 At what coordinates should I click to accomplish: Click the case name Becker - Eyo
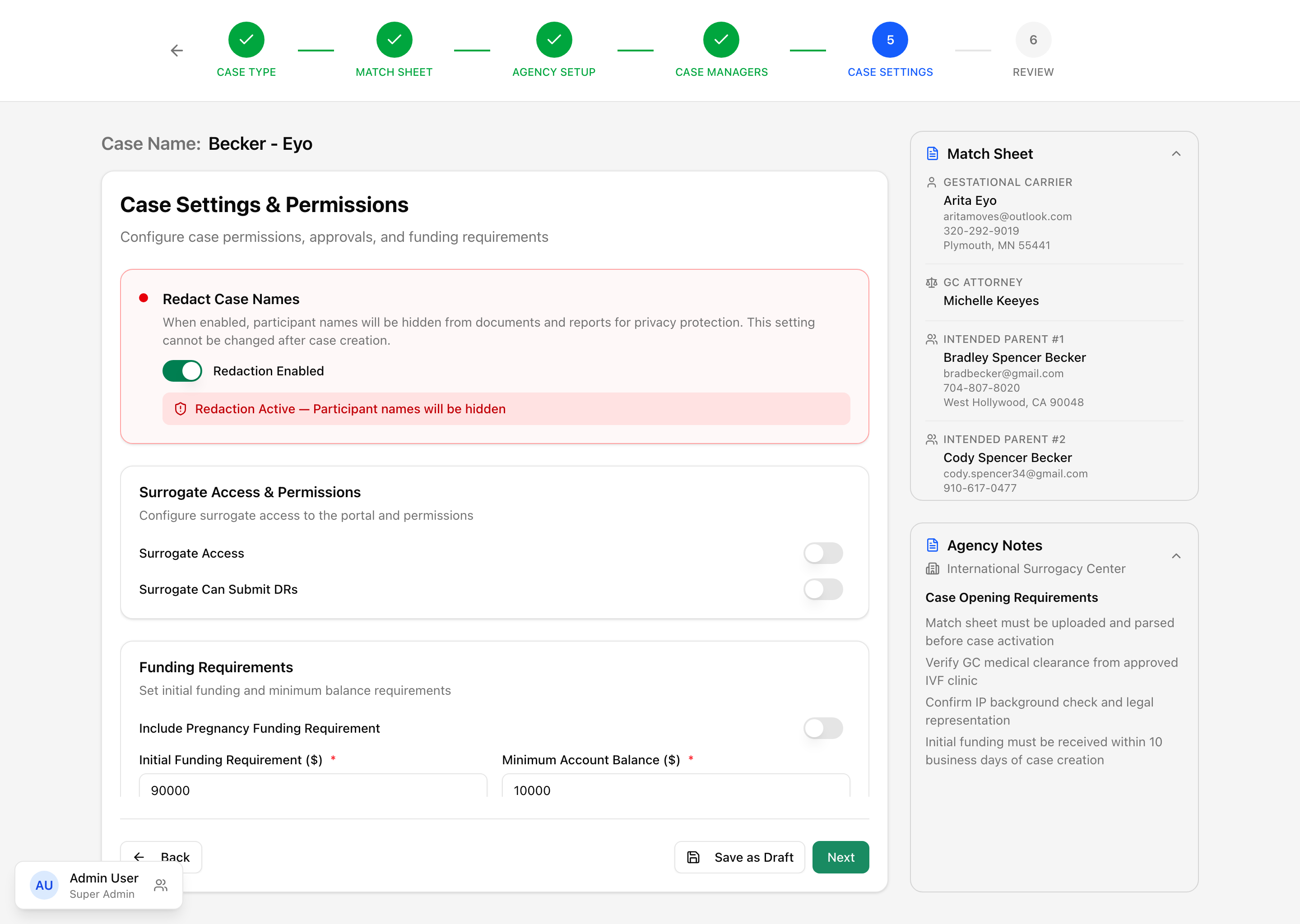point(260,143)
